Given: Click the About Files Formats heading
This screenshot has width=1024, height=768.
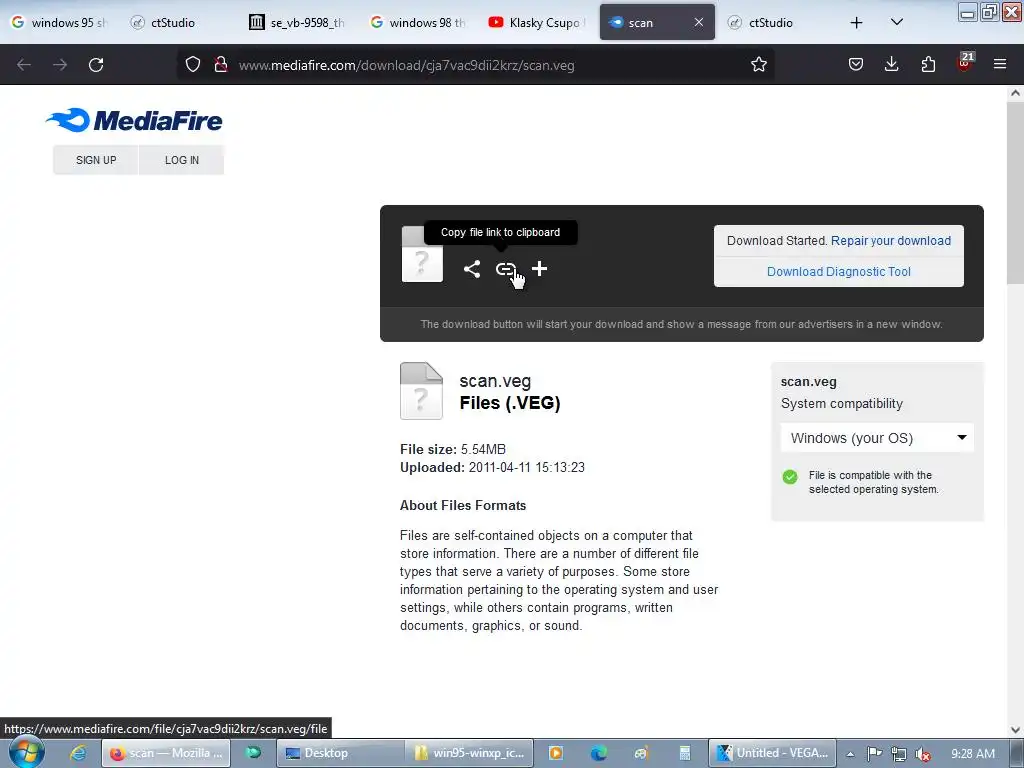Looking at the screenshot, I should pyautogui.click(x=463, y=505).
